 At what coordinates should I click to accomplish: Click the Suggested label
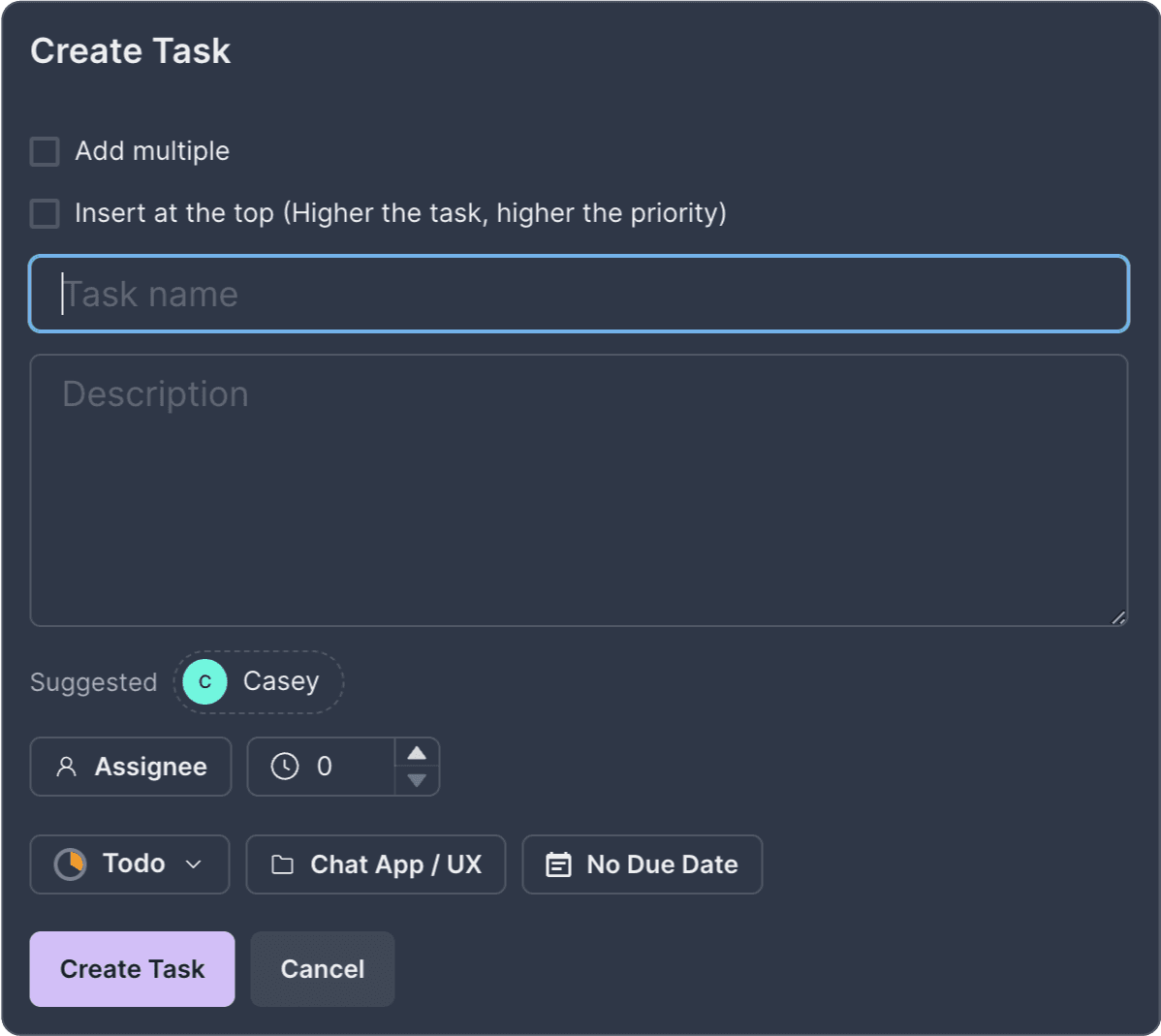pyautogui.click(x=93, y=682)
